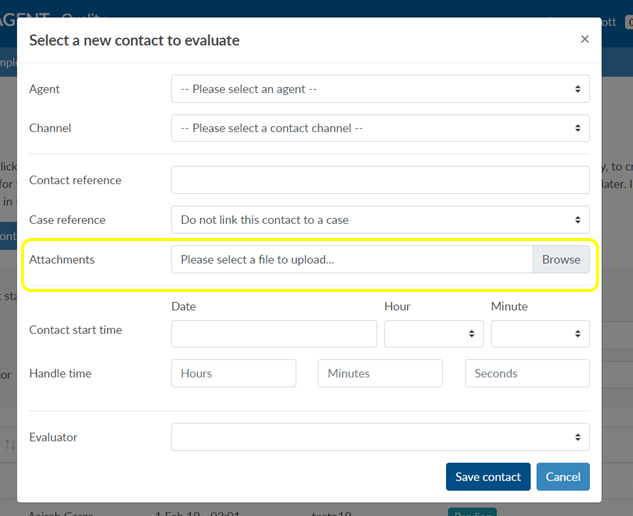This screenshot has height=516, width=633.
Task: Click the Contact reference label
Action: 75,180
